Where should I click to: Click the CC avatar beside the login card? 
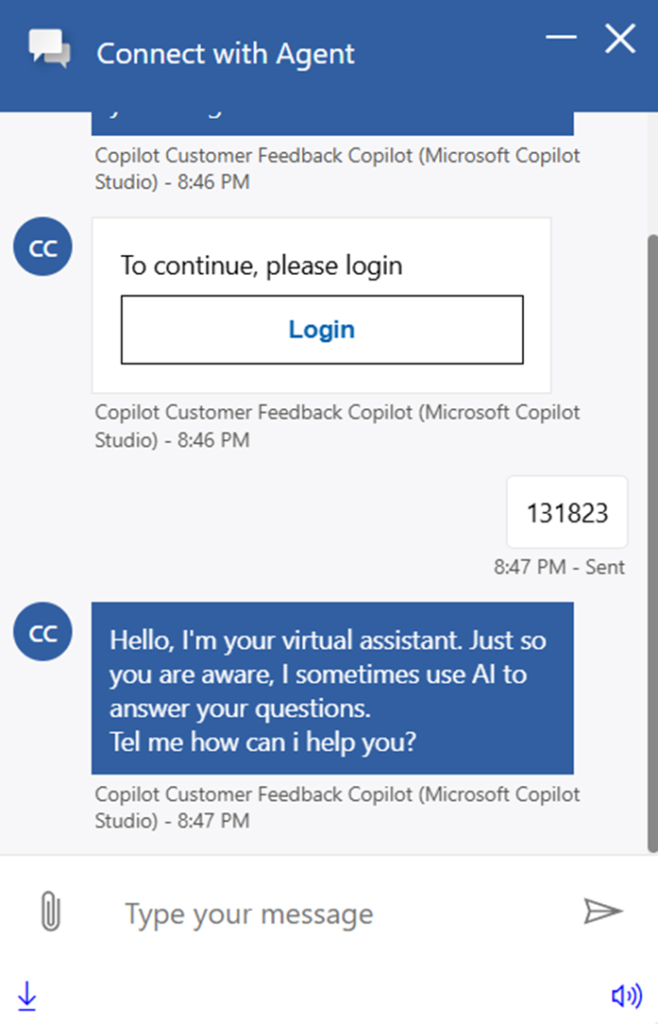[x=42, y=249]
